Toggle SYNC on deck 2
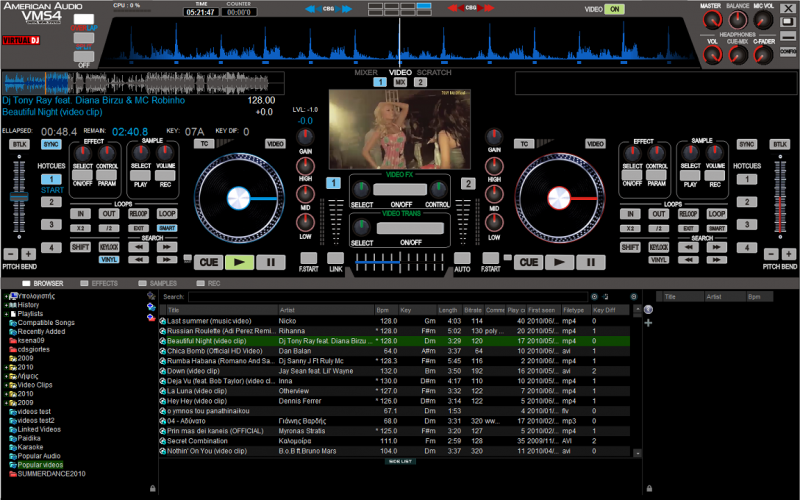800x500 pixels. [746, 144]
